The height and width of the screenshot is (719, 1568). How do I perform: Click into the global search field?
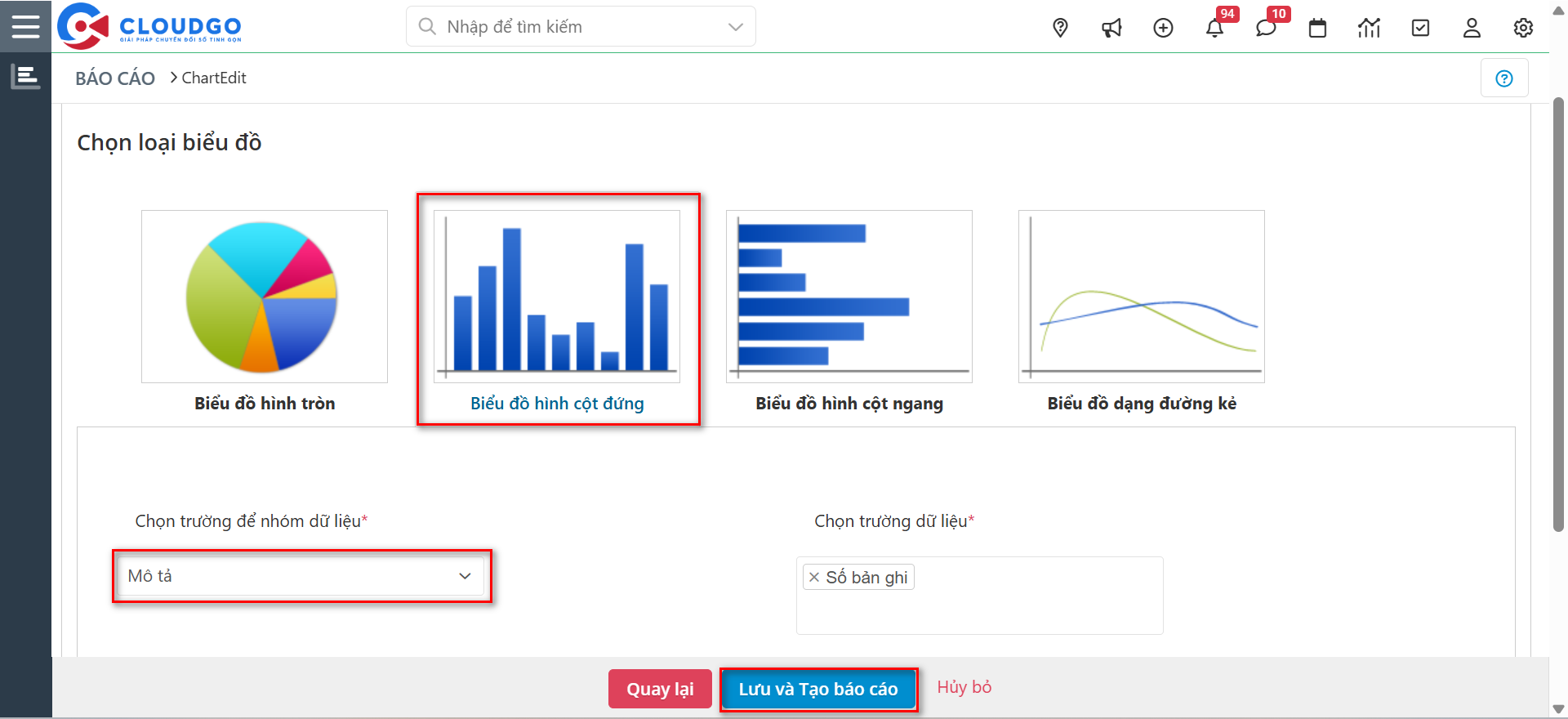580,26
